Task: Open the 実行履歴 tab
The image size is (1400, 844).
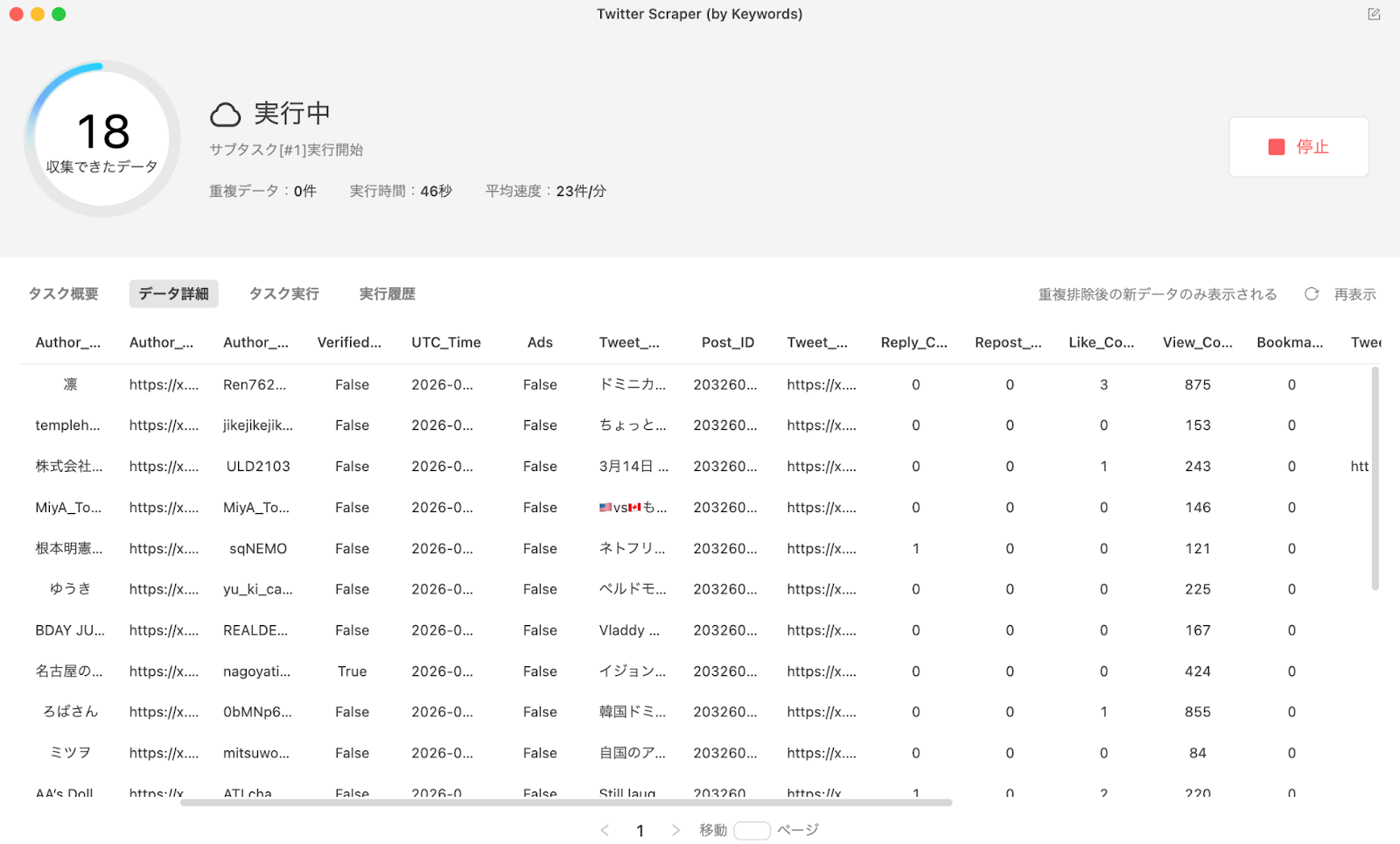Action: pos(387,294)
